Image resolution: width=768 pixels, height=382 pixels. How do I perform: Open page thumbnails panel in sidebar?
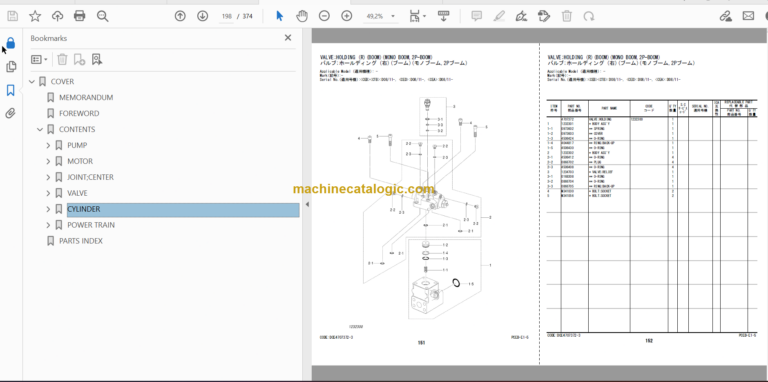click(10, 67)
